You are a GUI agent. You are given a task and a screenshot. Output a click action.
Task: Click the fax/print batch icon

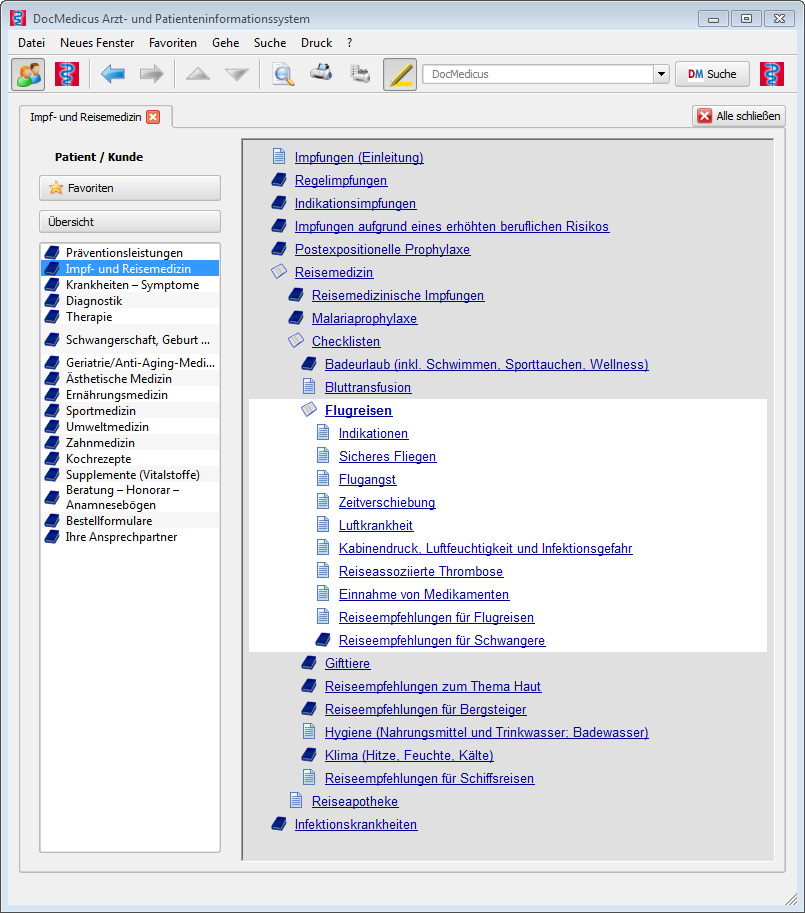pos(360,74)
